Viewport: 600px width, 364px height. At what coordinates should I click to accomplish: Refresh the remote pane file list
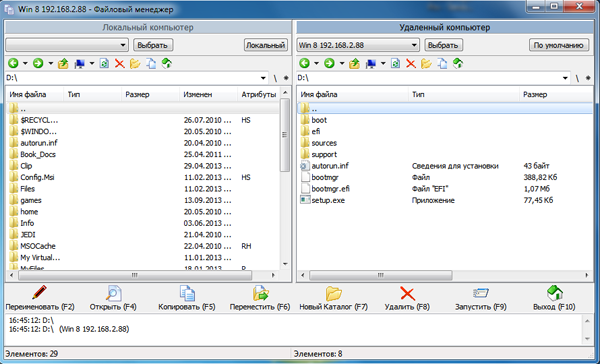[x=395, y=64]
